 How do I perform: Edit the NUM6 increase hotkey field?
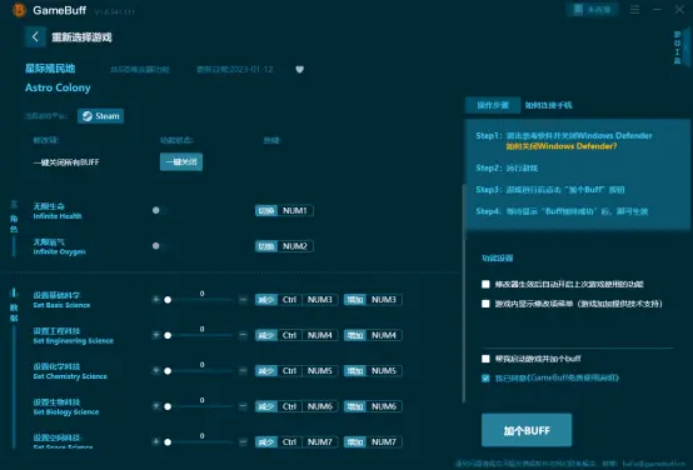click(x=384, y=406)
